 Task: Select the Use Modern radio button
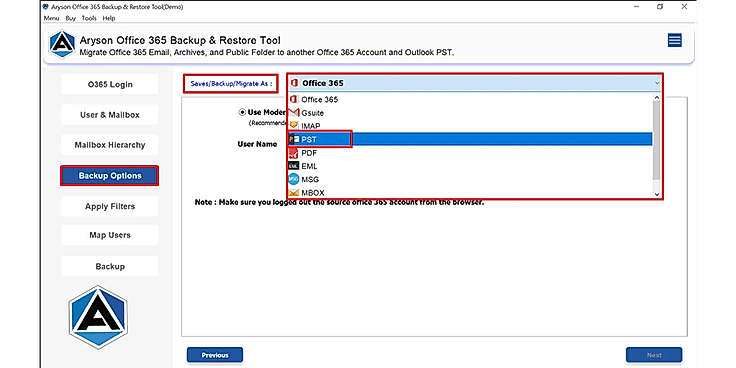pyautogui.click(x=242, y=112)
